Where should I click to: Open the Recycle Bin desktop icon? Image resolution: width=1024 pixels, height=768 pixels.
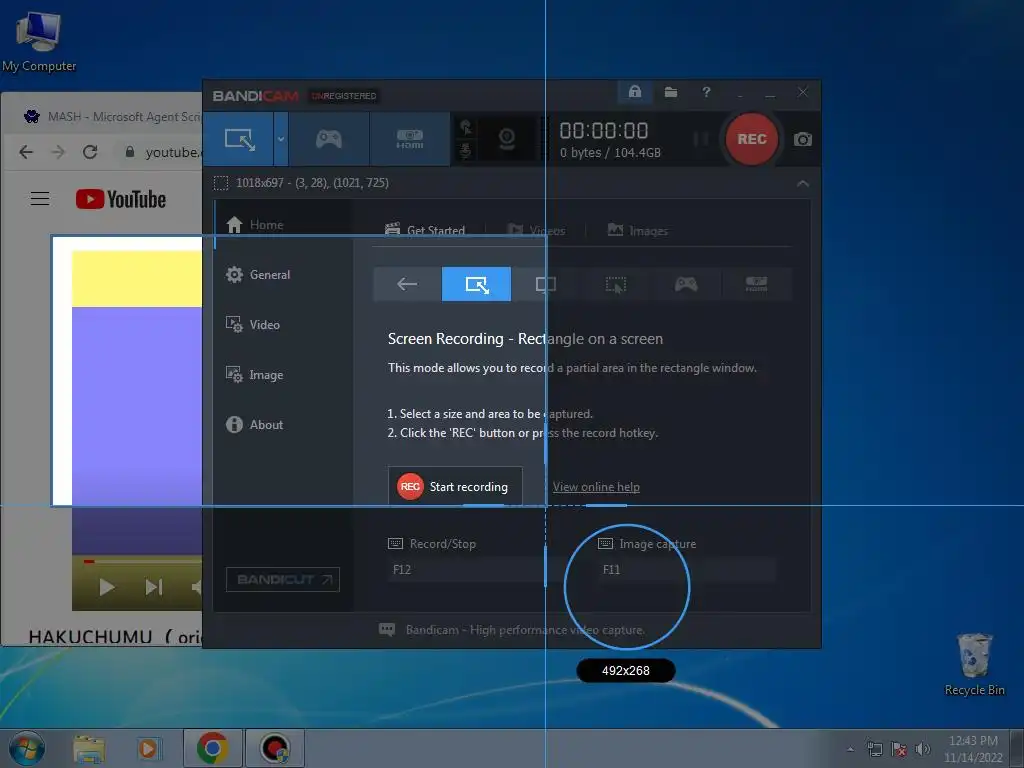click(x=974, y=664)
